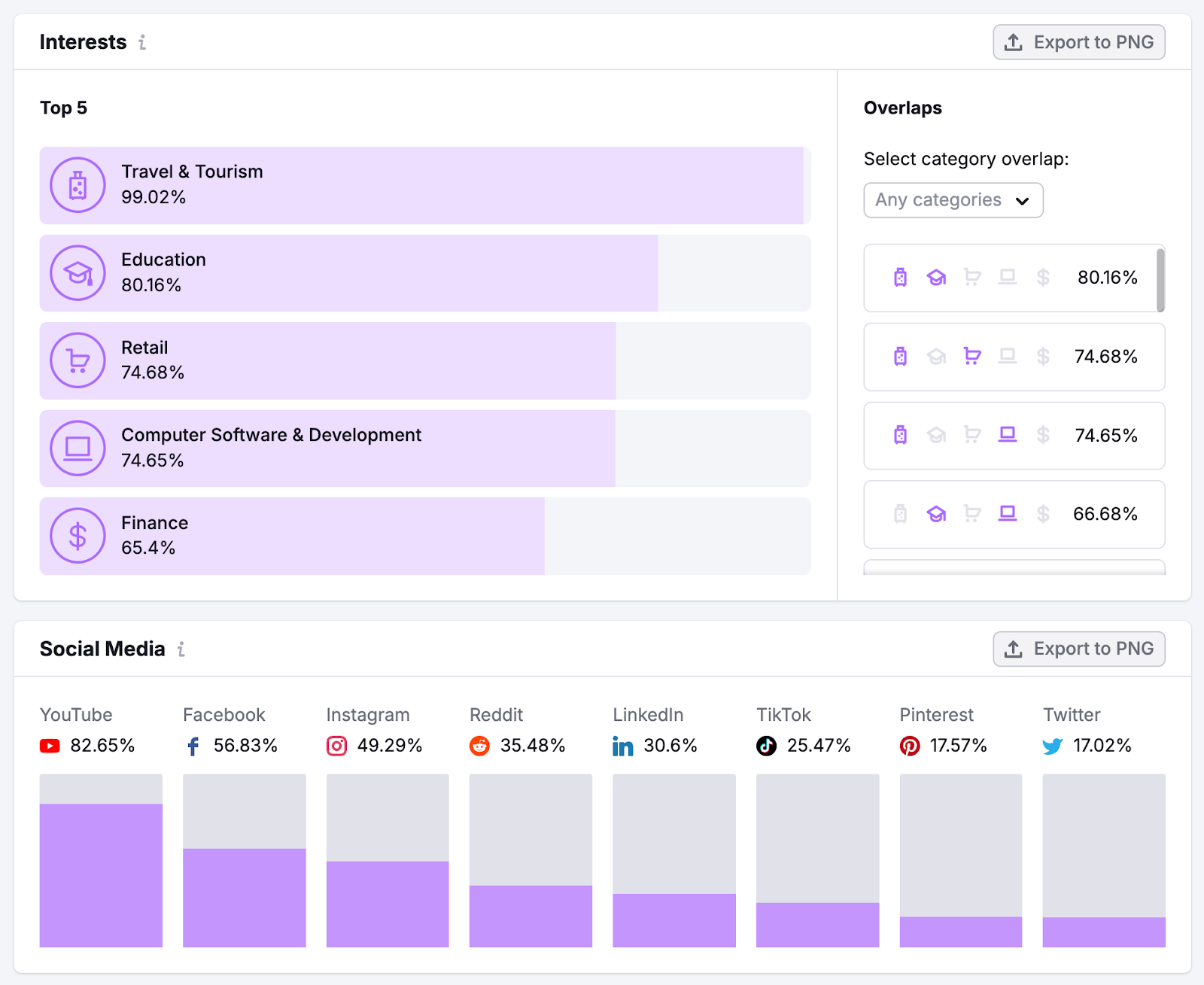The width and height of the screenshot is (1204, 985).
Task: Click the Facebook logo icon
Action: click(193, 746)
